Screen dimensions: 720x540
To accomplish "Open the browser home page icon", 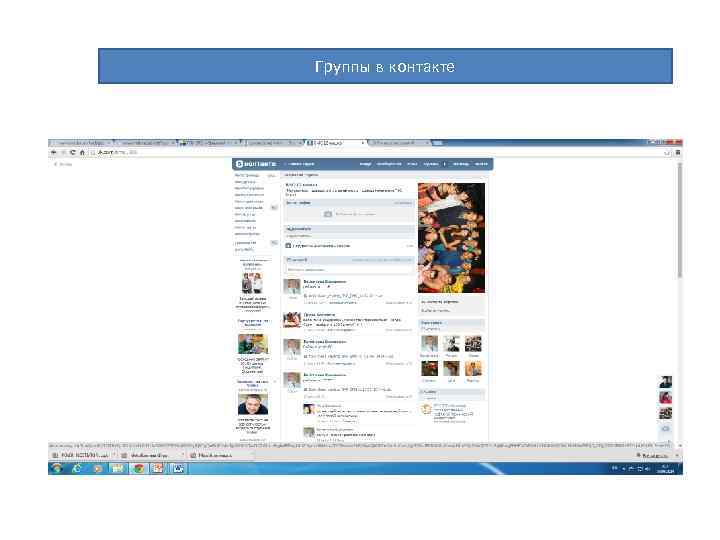I will 82,152.
